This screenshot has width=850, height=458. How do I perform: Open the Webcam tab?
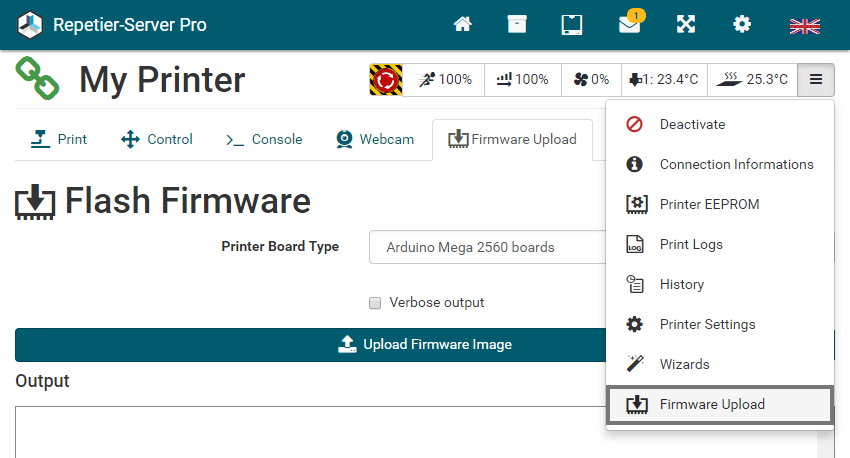click(x=375, y=139)
